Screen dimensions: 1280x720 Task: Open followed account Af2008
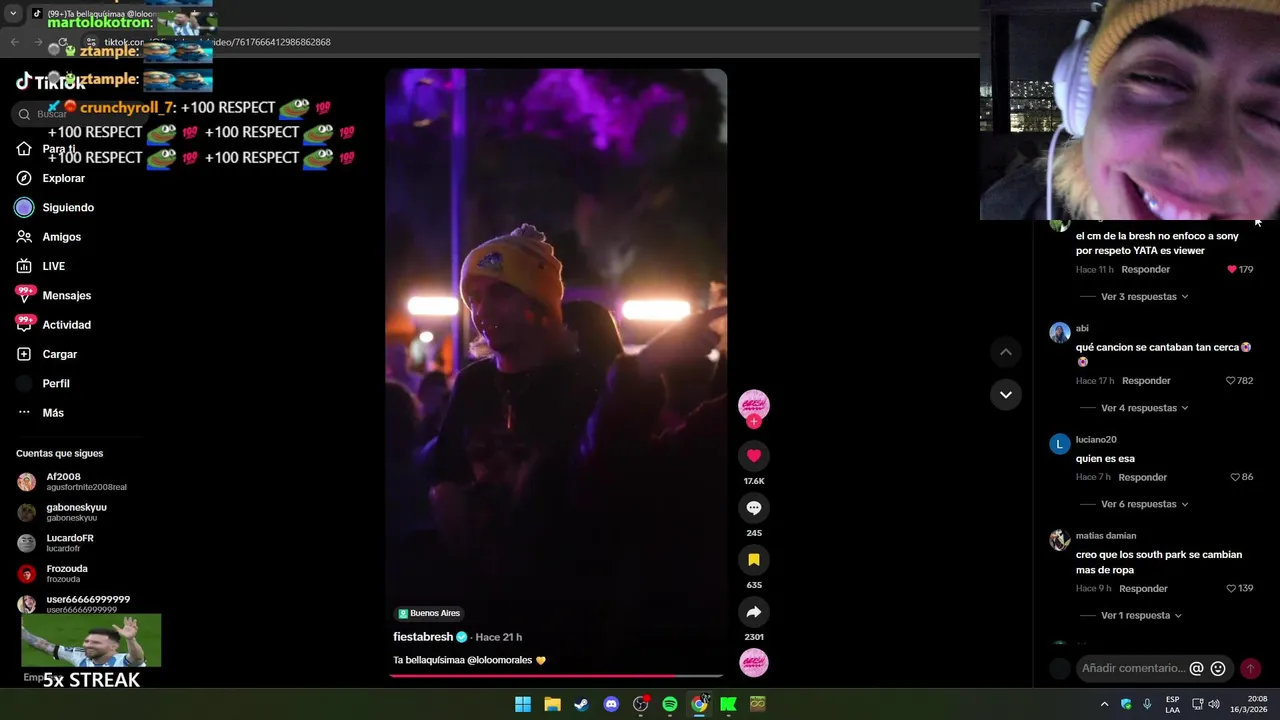(72, 482)
